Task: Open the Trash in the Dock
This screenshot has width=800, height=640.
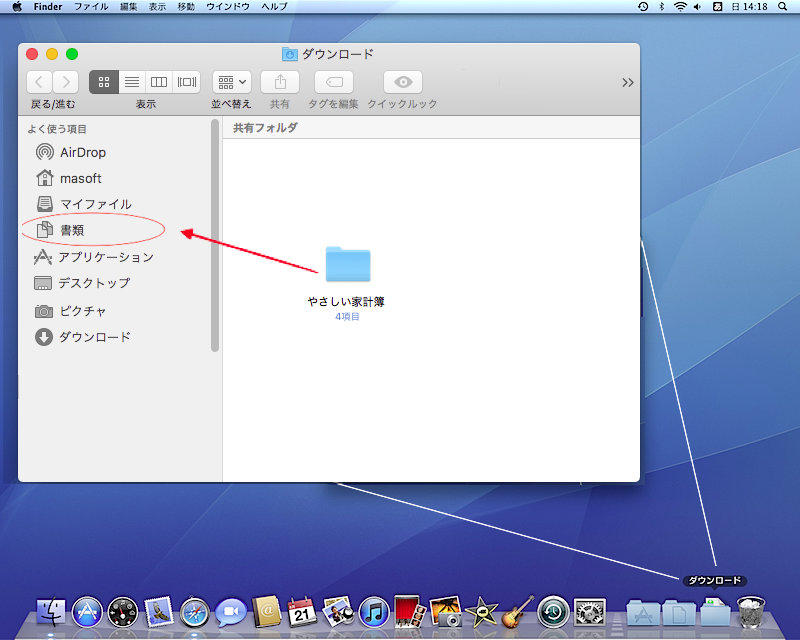Action: [752, 611]
